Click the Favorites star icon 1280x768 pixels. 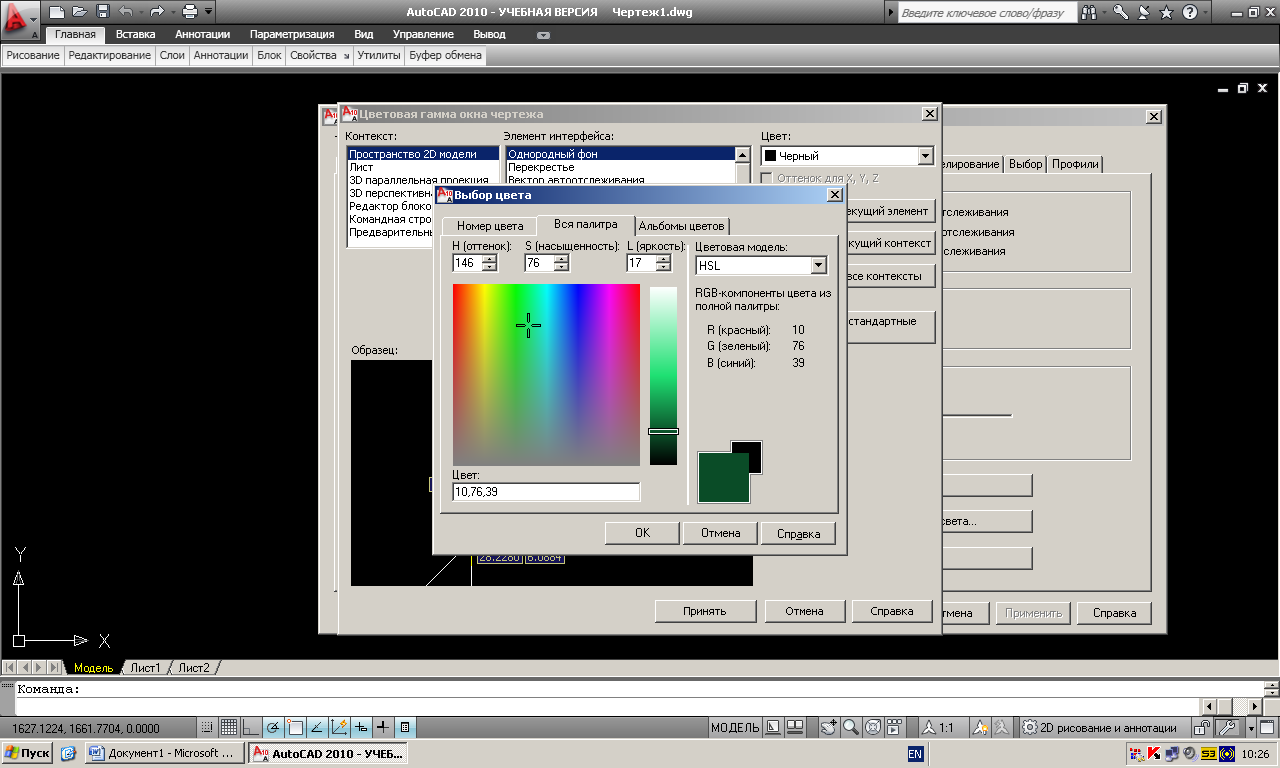coord(1166,13)
